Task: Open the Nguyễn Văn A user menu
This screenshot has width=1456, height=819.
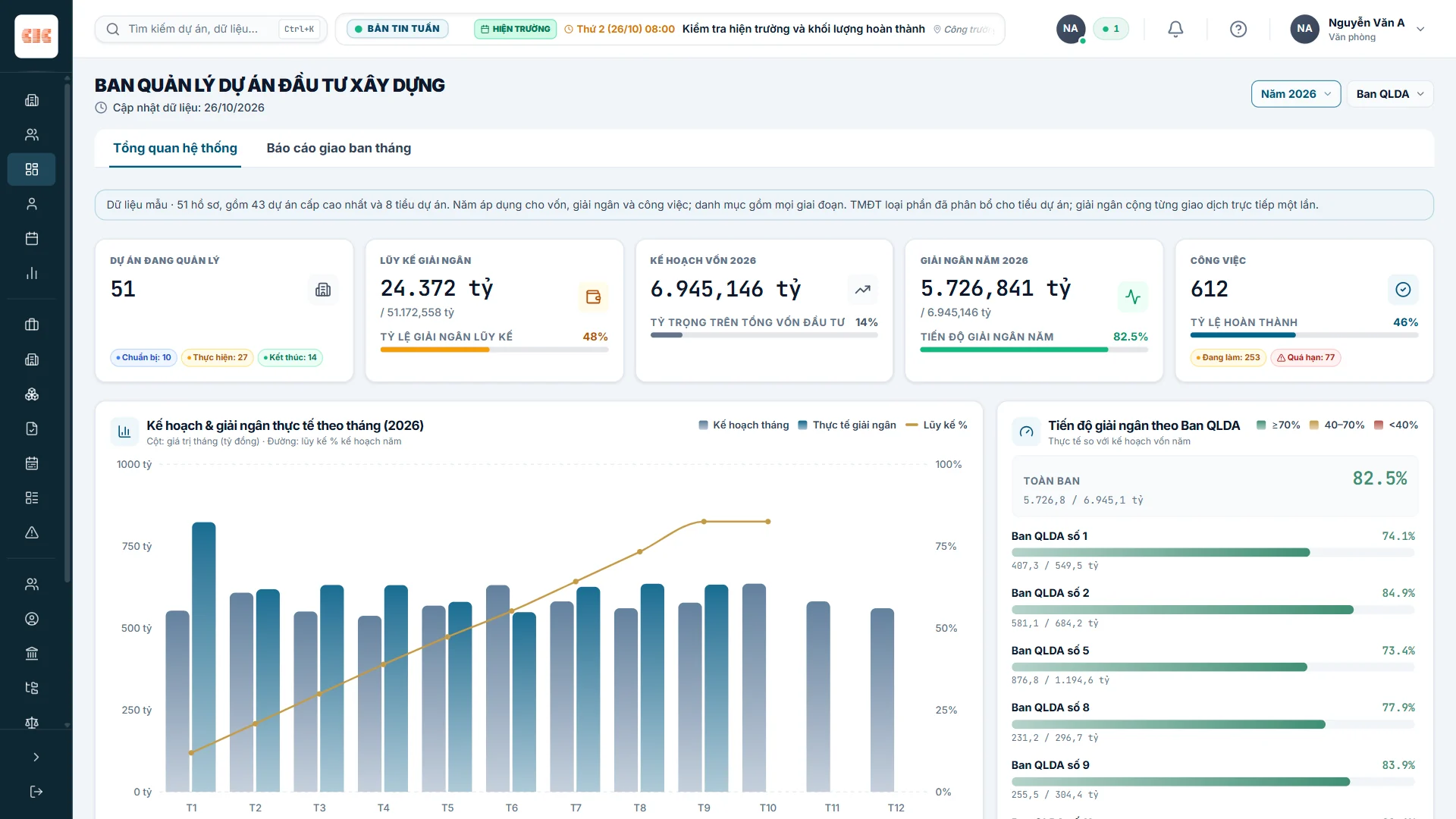Action: [1358, 29]
